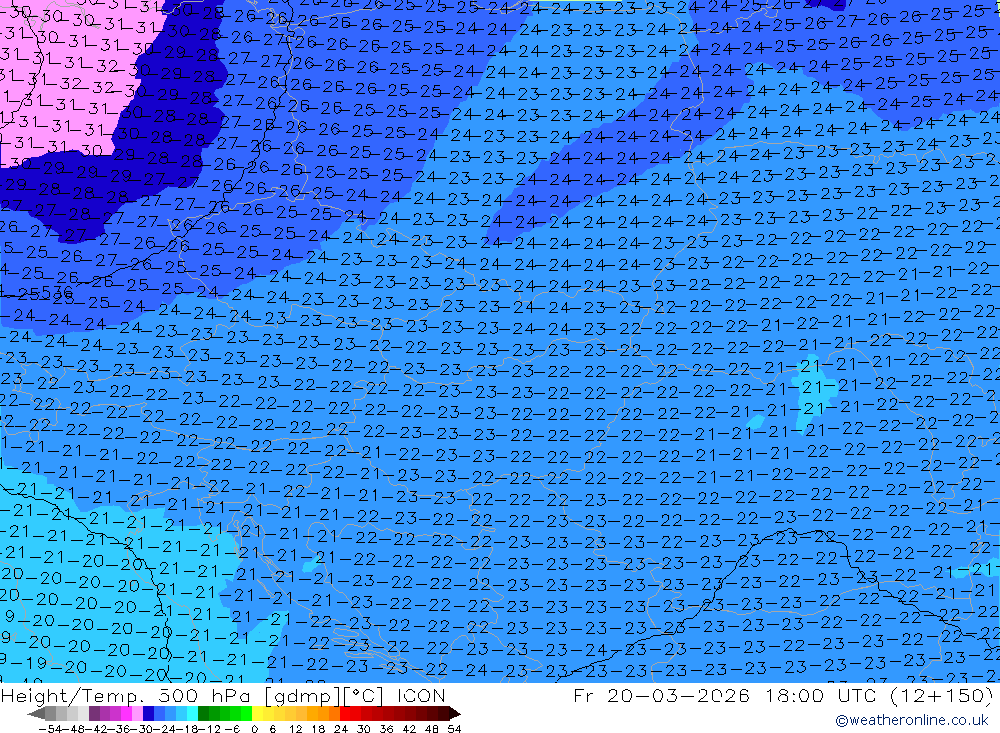Click the dark maroon right arrow end of legend

[x=454, y=714]
